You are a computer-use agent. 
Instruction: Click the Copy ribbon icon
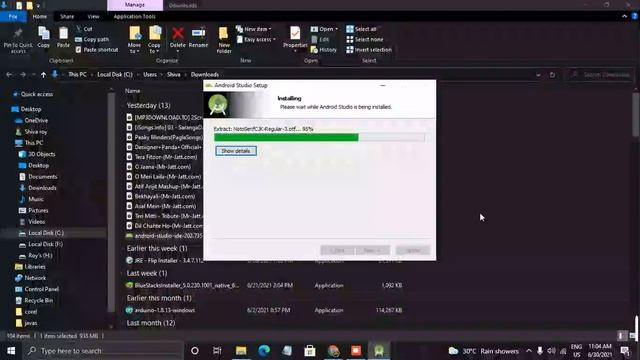(x=44, y=38)
